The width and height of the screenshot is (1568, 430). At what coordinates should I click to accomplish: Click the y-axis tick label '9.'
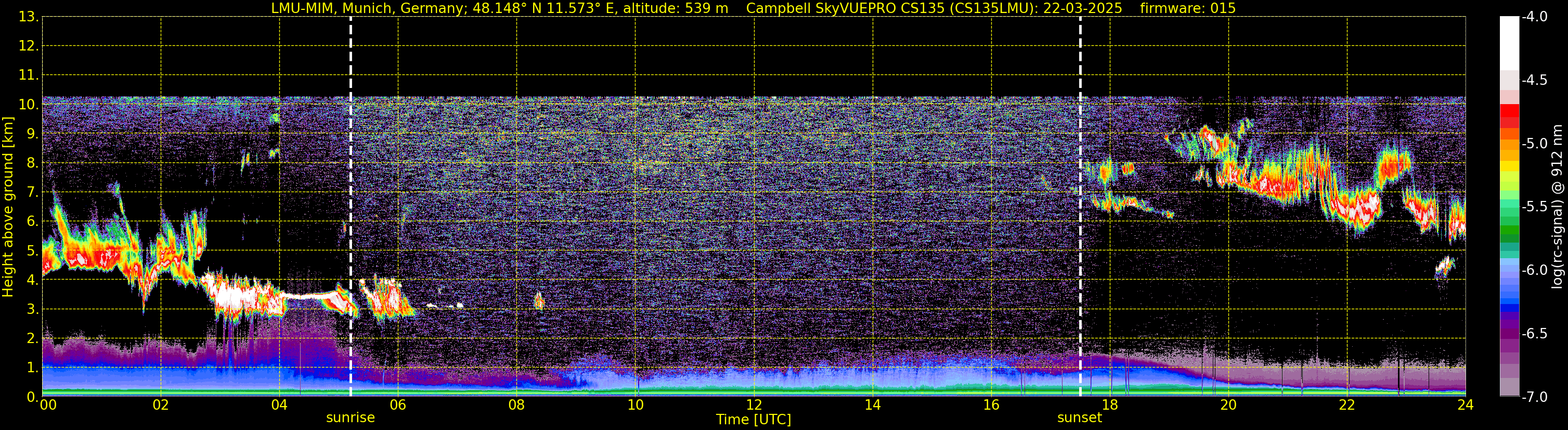click(33, 134)
